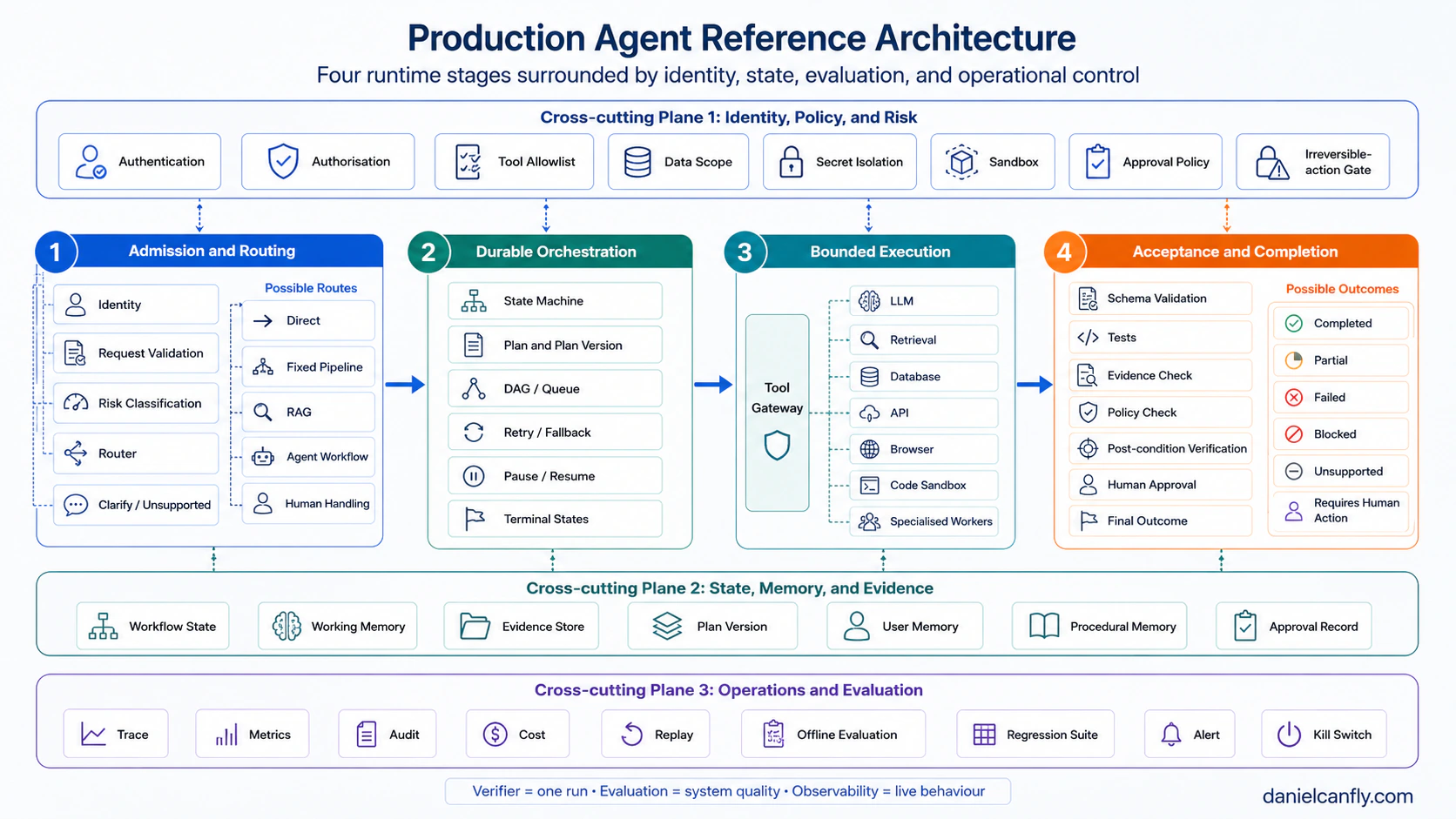
Task: Open the Admission and Routing header
Action: 212,251
